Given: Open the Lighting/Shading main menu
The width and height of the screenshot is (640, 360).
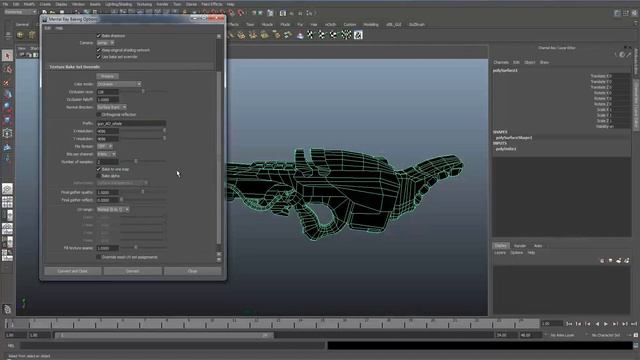Looking at the screenshot, I should (118, 4).
